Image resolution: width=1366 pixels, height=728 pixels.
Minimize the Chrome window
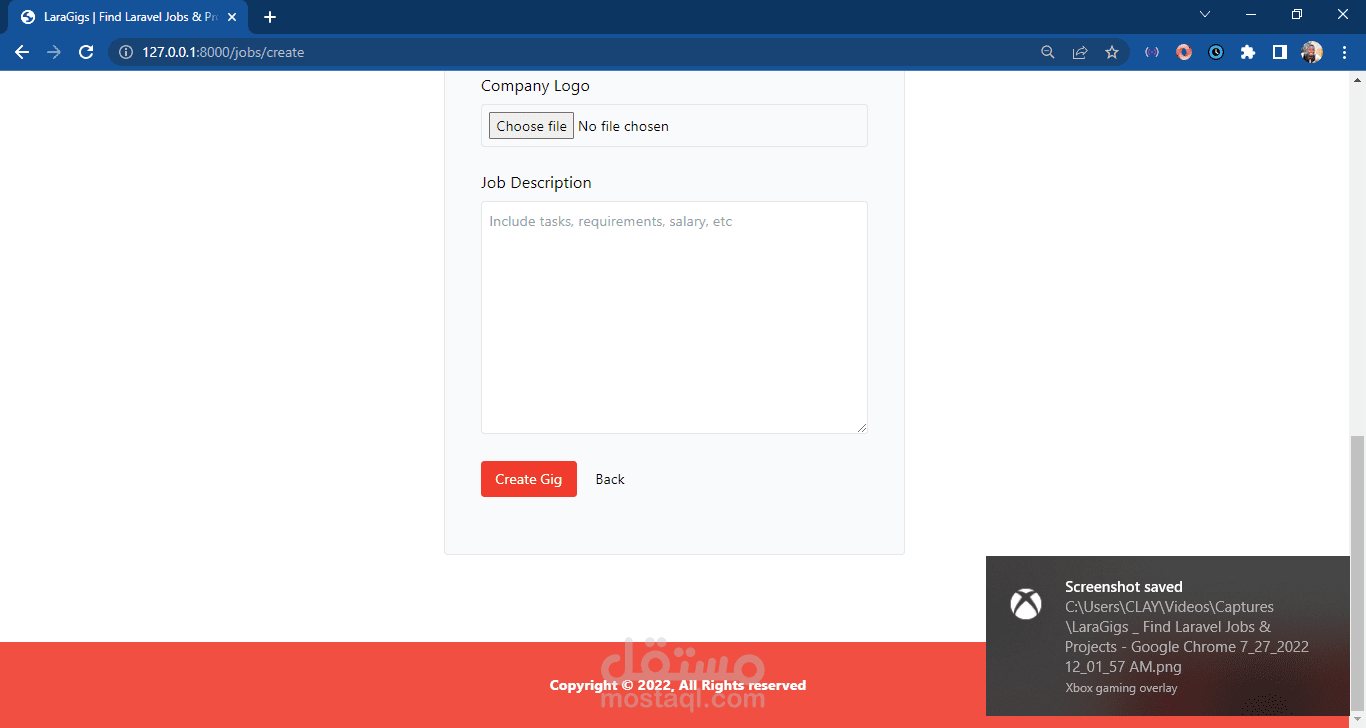point(1251,14)
